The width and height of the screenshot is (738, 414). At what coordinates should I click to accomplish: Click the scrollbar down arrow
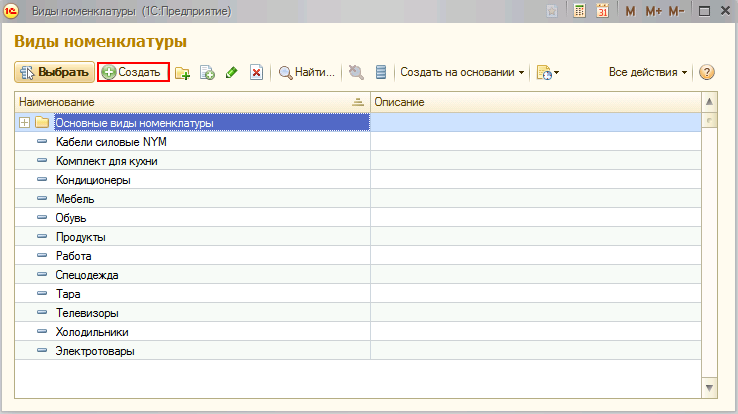click(x=709, y=388)
